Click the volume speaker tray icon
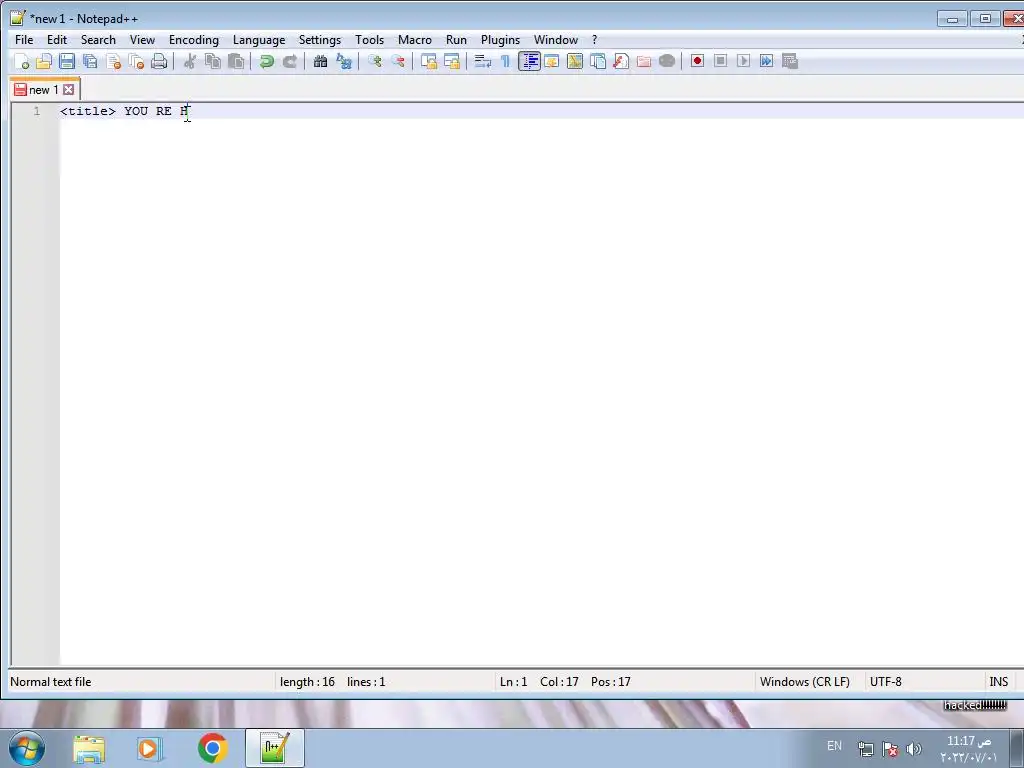This screenshot has height=768, width=1024. point(914,749)
